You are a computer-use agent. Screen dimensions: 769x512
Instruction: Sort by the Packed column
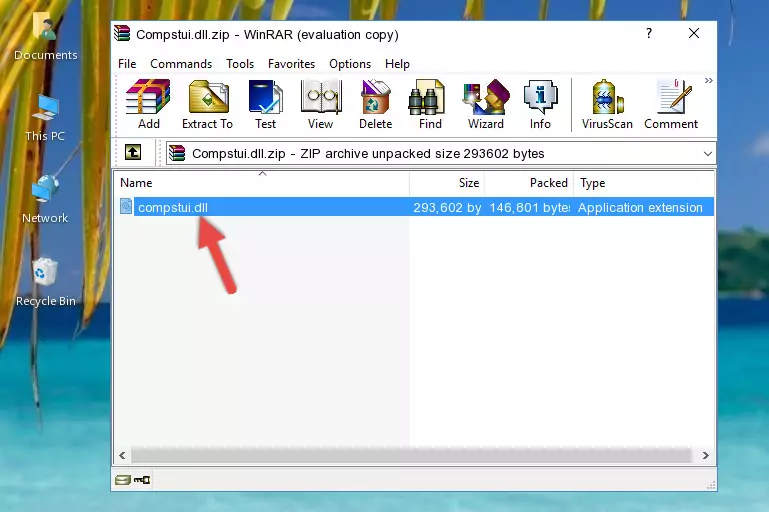click(x=529, y=183)
